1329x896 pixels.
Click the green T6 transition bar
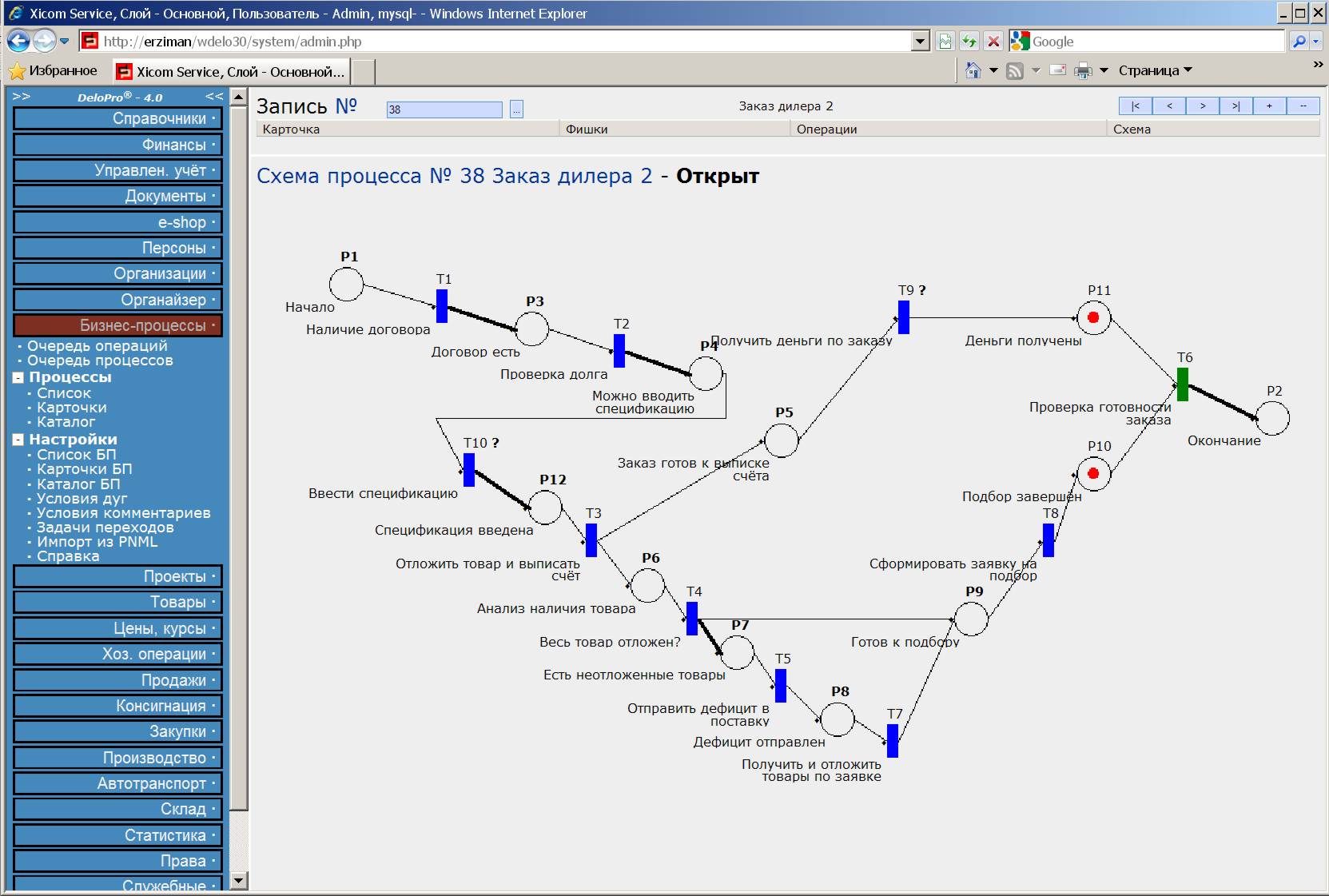pos(1183,384)
